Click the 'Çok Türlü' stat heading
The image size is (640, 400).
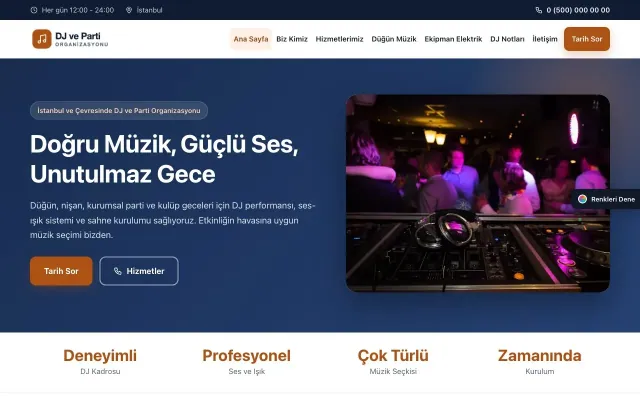click(393, 356)
